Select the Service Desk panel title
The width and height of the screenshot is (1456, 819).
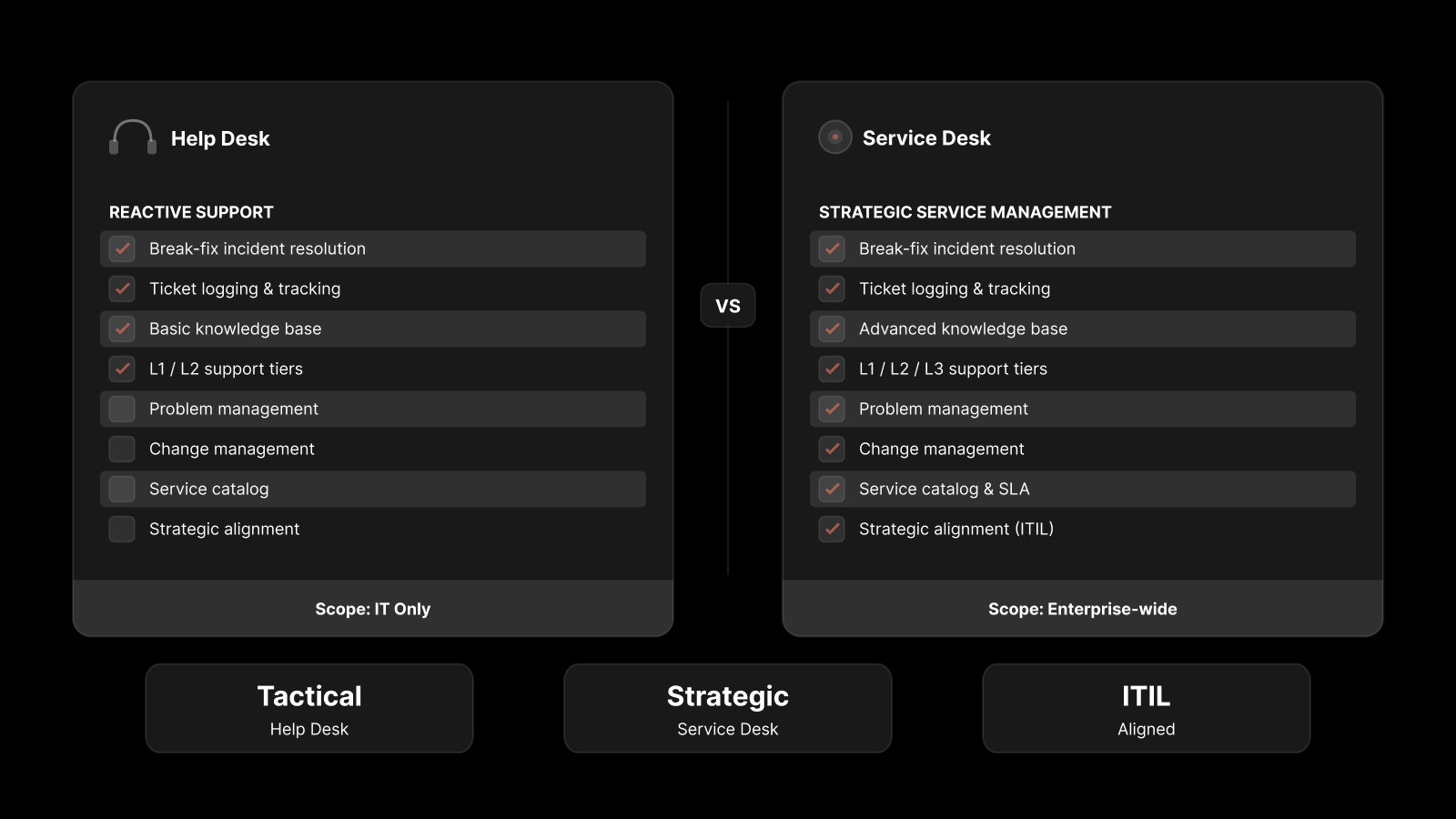[926, 138]
